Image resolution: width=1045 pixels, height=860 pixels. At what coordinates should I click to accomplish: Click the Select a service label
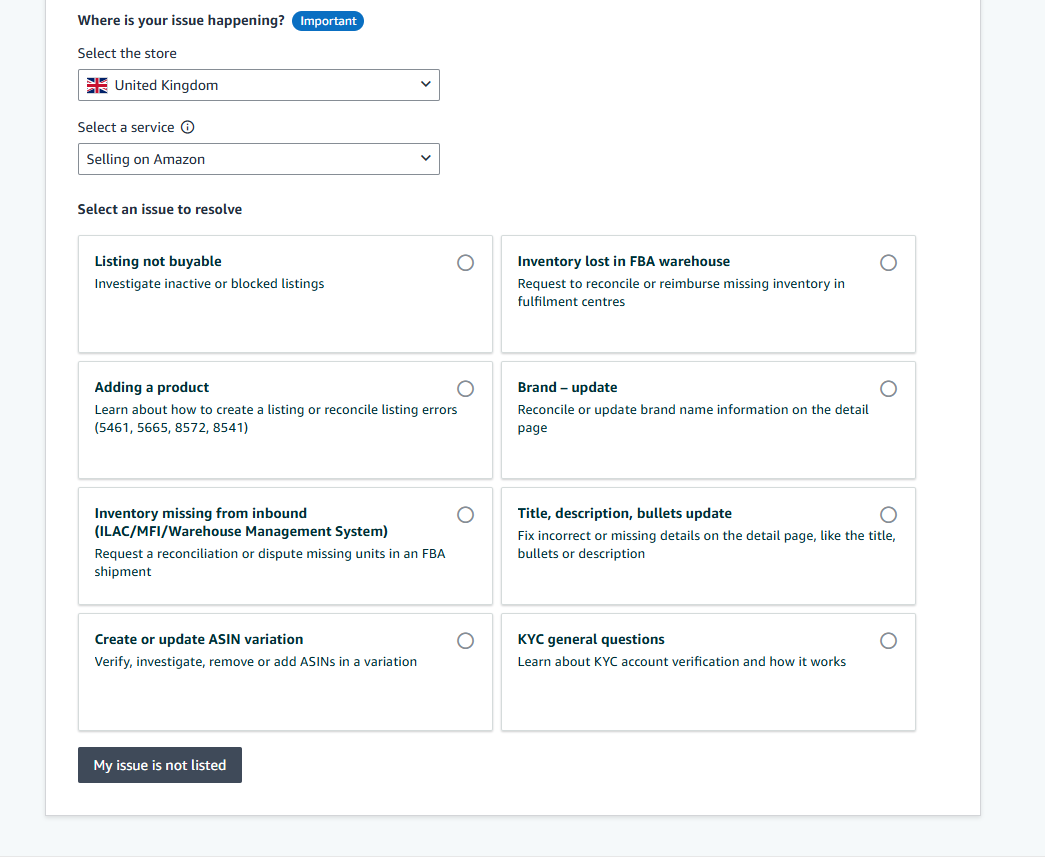126,127
